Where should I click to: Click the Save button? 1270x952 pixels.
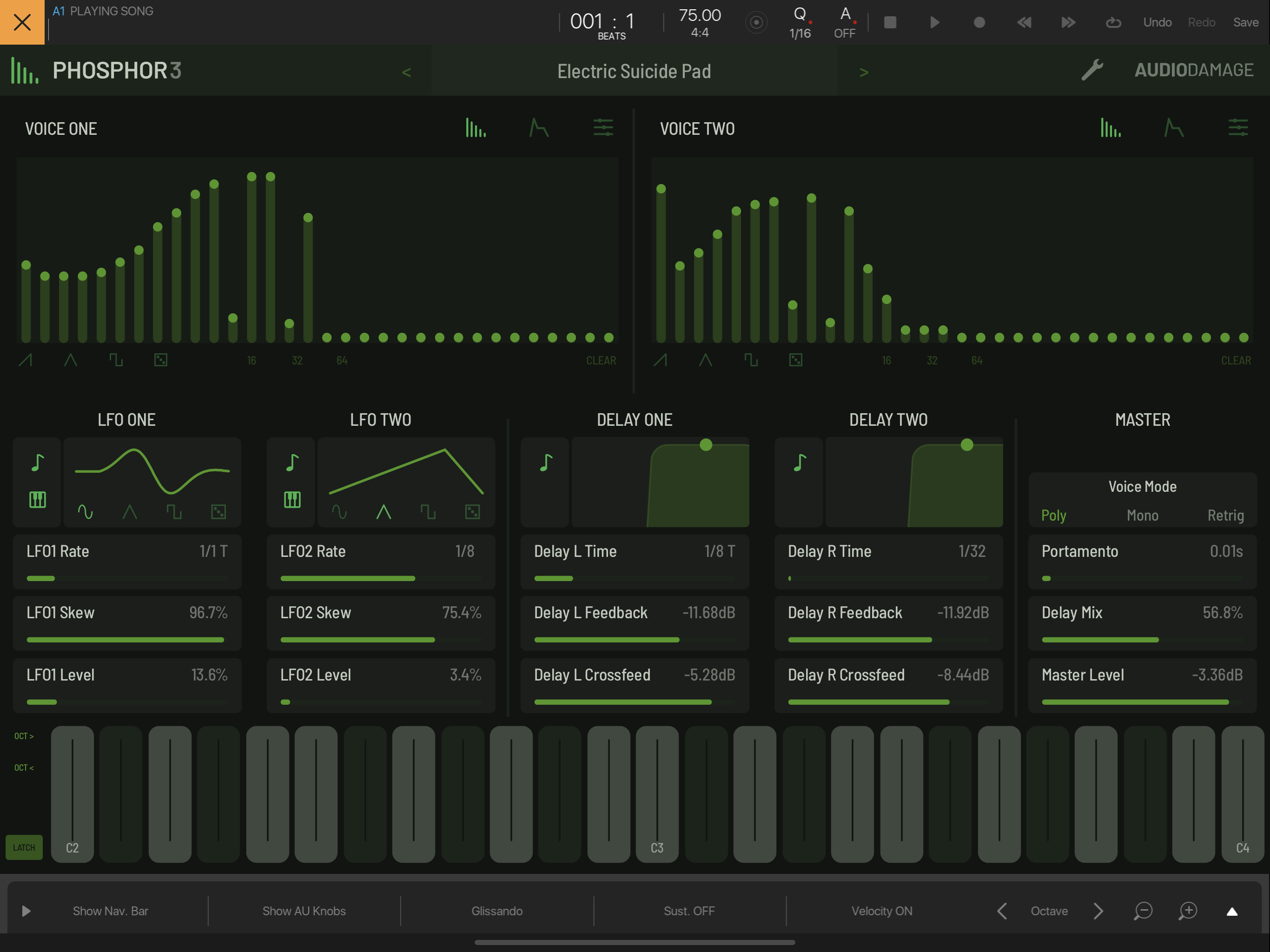1245,22
